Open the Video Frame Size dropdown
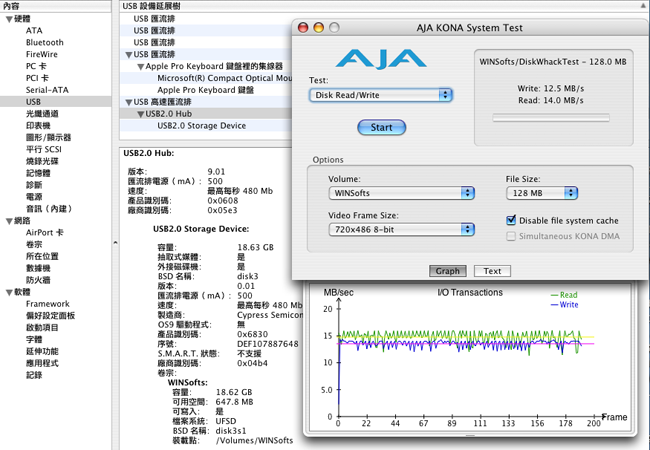 click(x=401, y=229)
